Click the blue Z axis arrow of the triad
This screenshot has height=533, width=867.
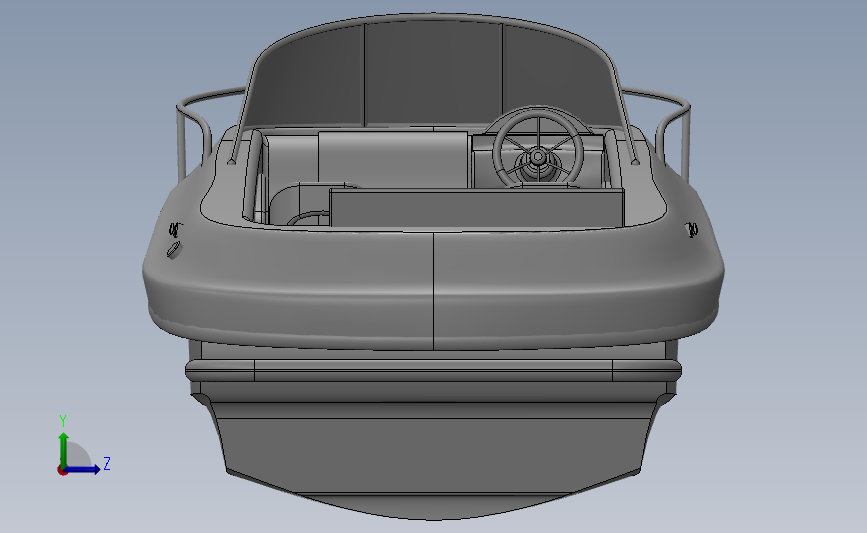pyautogui.click(x=83, y=469)
